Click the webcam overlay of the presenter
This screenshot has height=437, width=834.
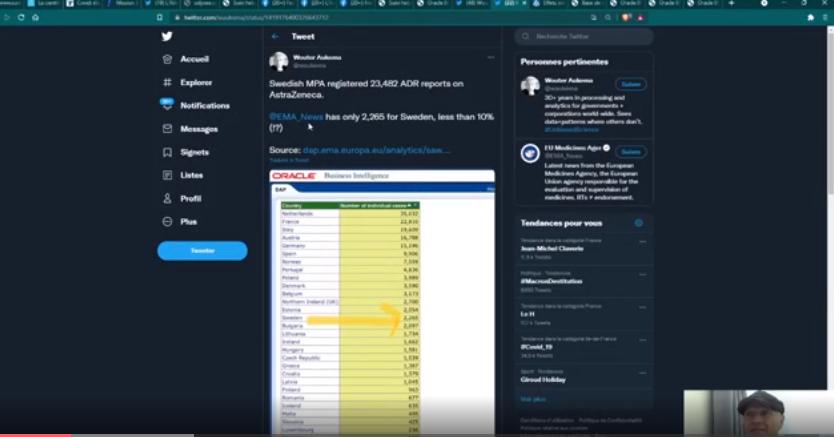click(758, 413)
